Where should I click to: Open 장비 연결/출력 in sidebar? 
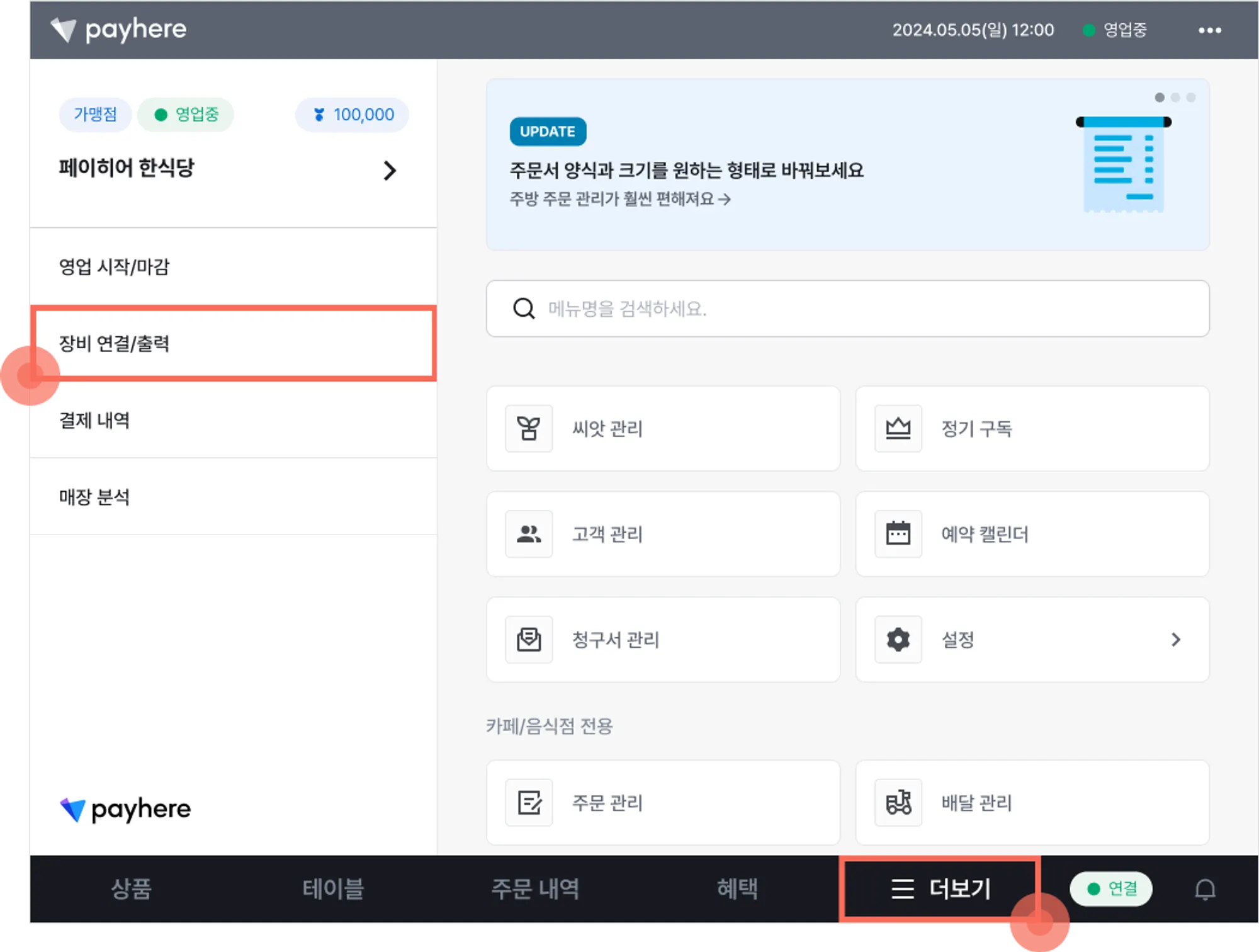[x=233, y=344]
